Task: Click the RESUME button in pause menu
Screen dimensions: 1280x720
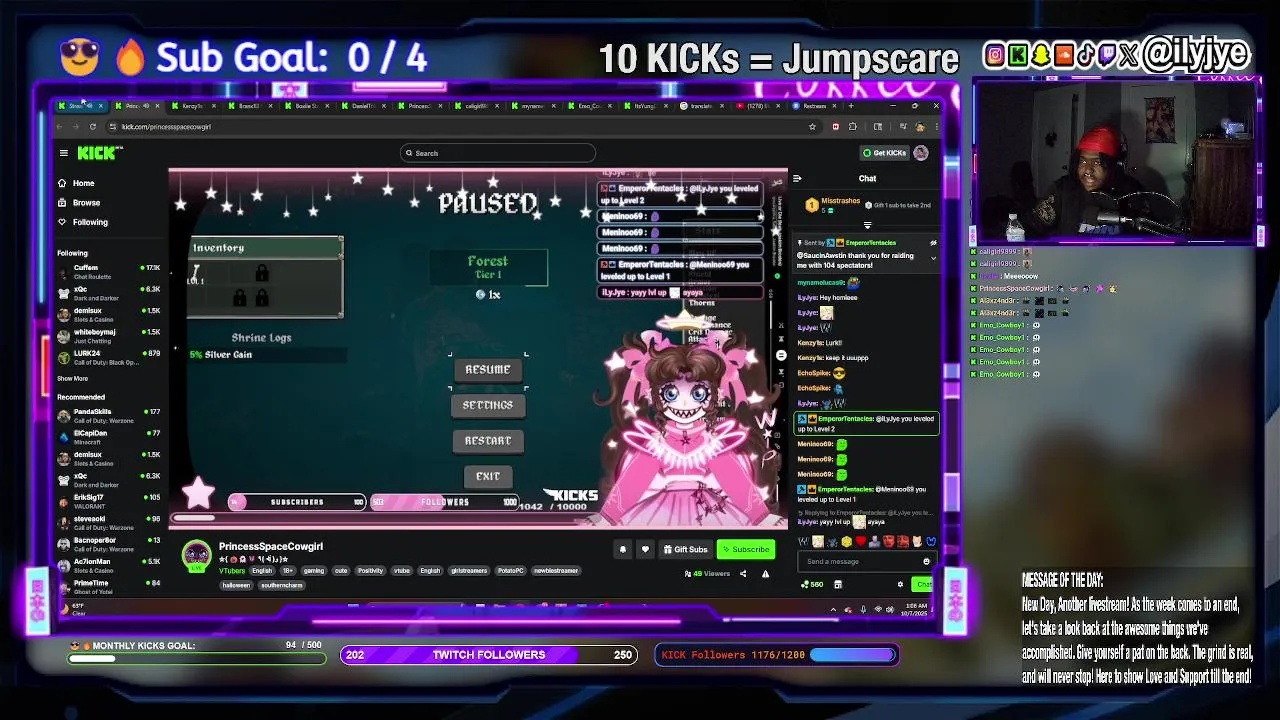Action: click(488, 369)
